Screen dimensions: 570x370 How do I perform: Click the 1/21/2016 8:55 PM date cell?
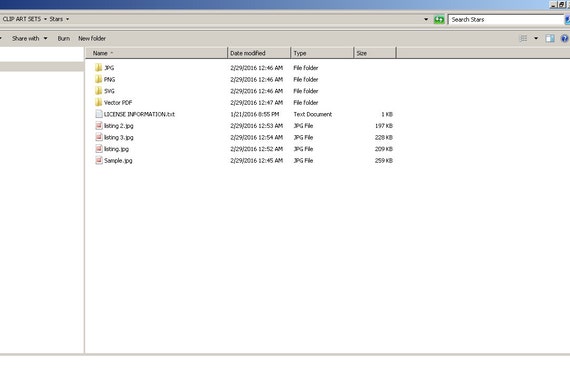tap(255, 114)
